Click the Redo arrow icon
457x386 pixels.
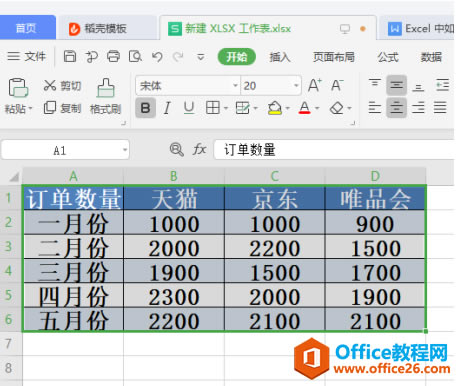178,57
